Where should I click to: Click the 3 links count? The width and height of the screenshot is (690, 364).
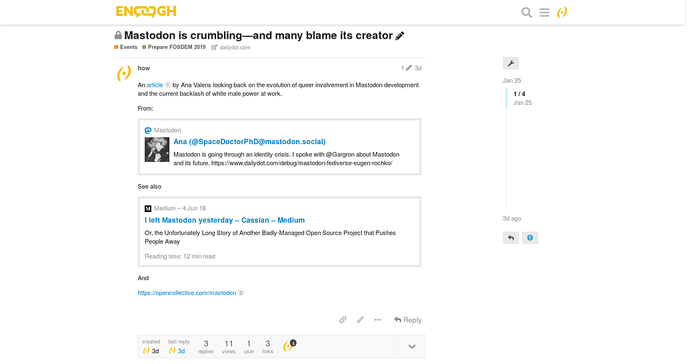click(268, 346)
